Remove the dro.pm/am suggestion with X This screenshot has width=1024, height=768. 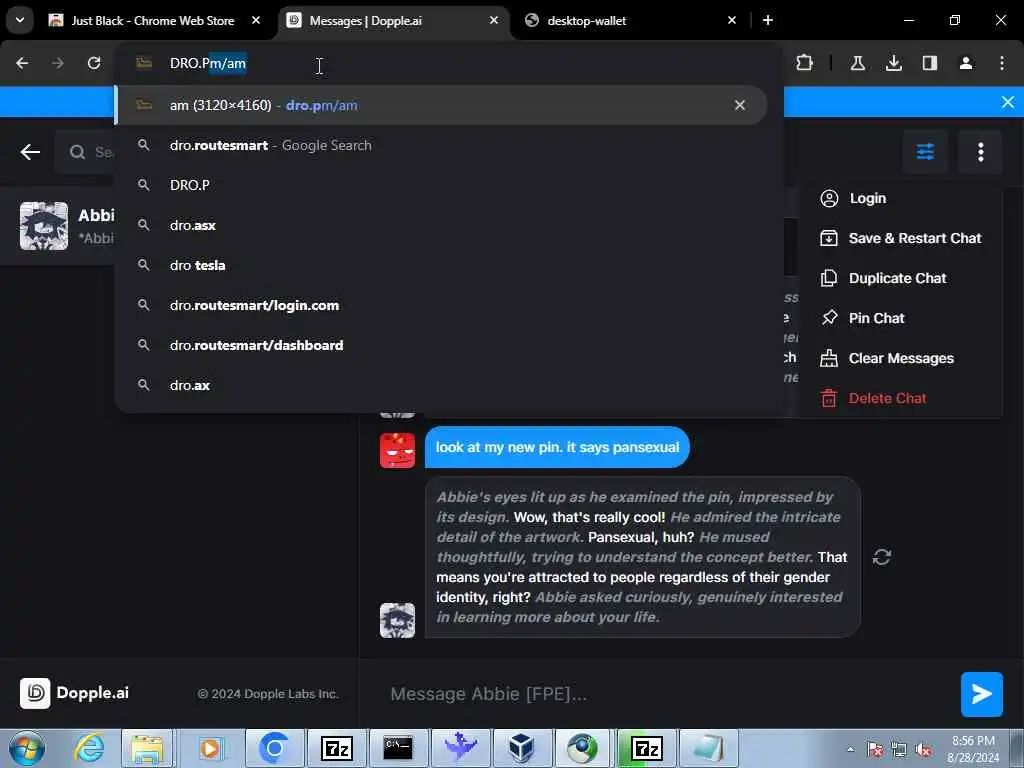point(740,105)
